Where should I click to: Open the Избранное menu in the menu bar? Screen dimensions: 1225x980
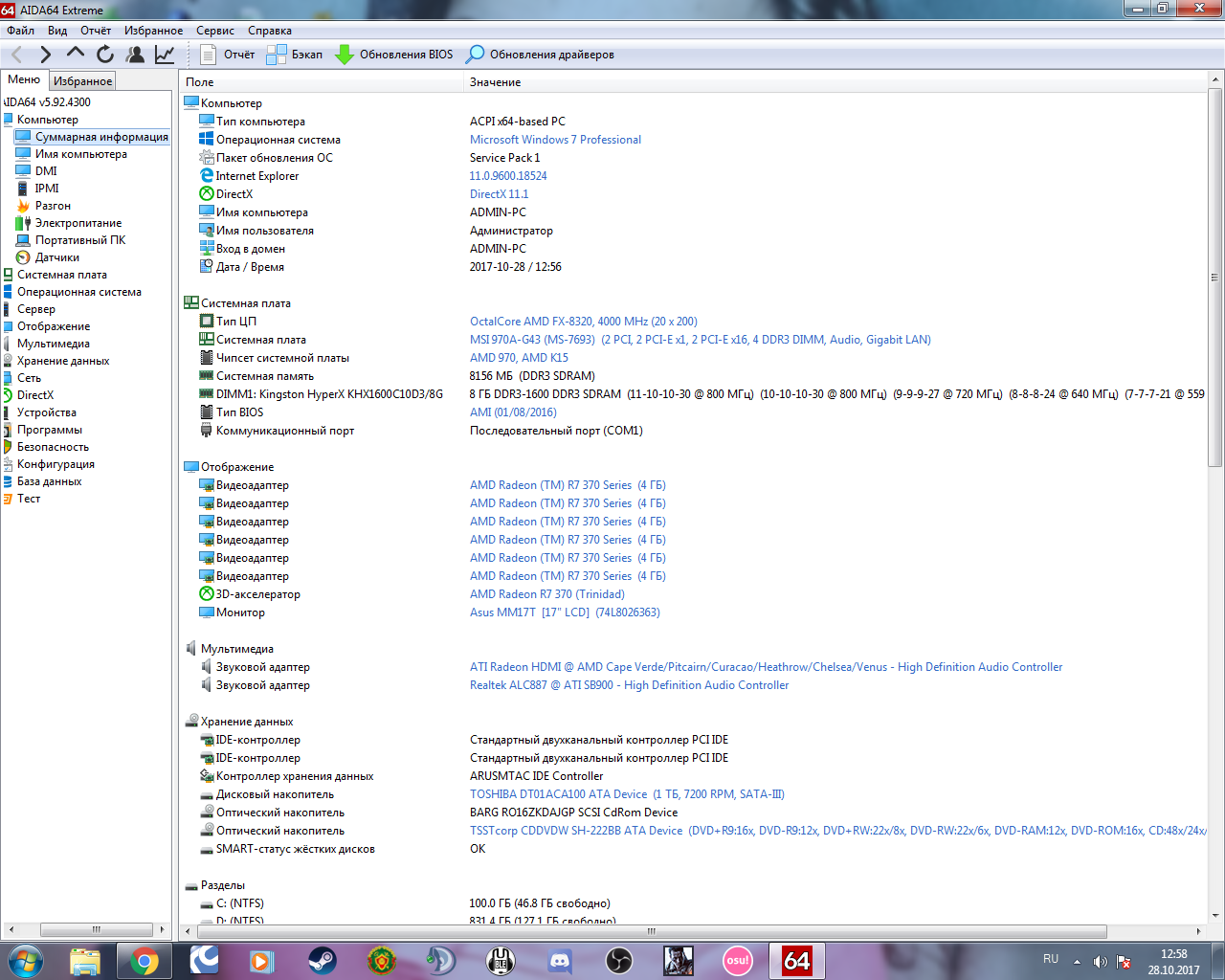coord(153,31)
